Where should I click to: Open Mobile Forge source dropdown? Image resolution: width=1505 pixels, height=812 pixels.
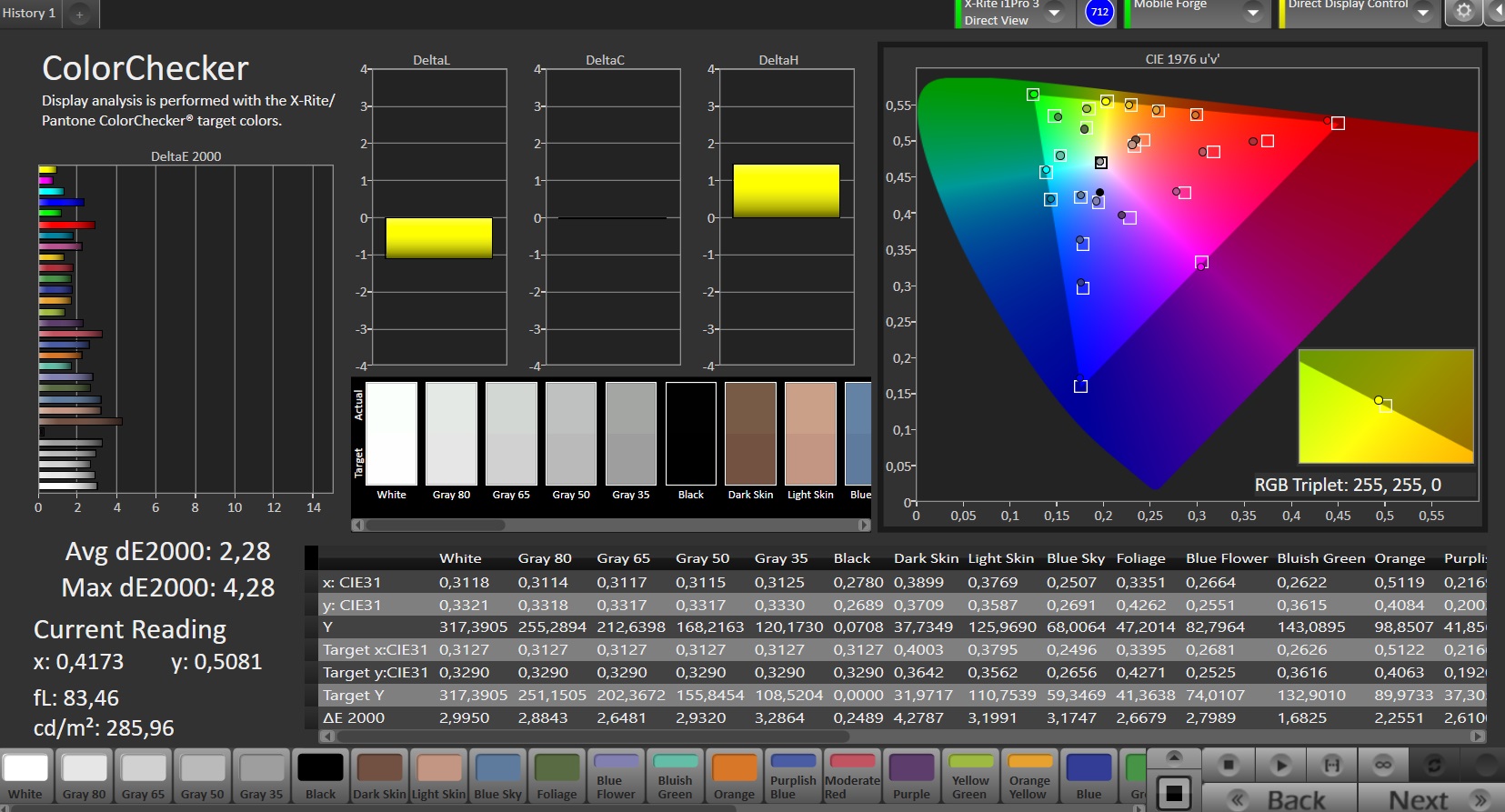tap(1252, 13)
